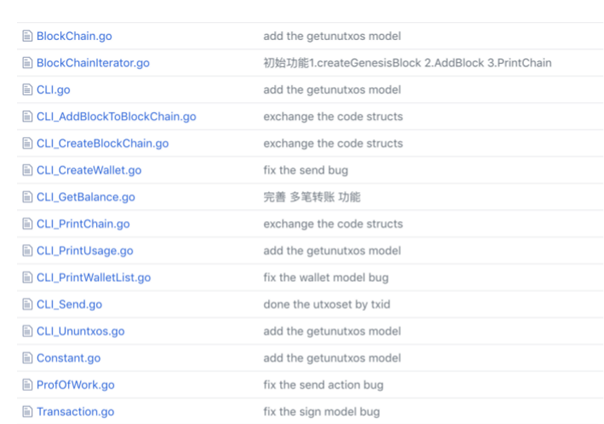This screenshot has height=424, width=604.
Task: View commit 'fix the send action bug'
Action: pyautogui.click(x=323, y=385)
